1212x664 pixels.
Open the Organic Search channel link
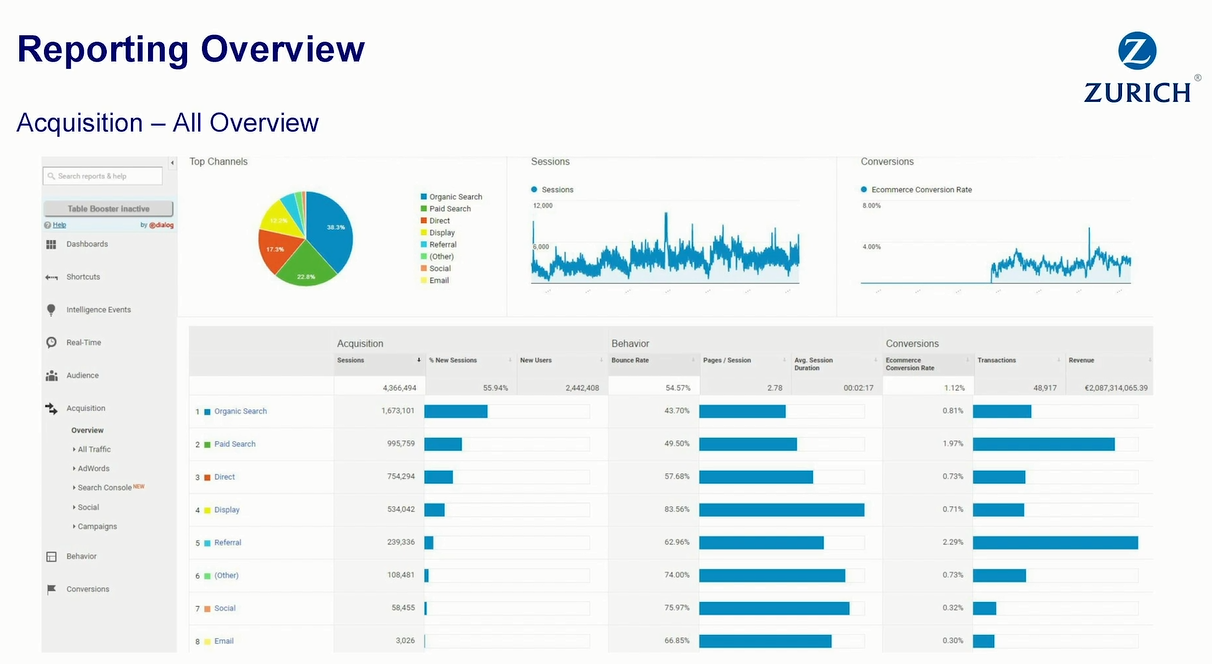pyautogui.click(x=240, y=411)
